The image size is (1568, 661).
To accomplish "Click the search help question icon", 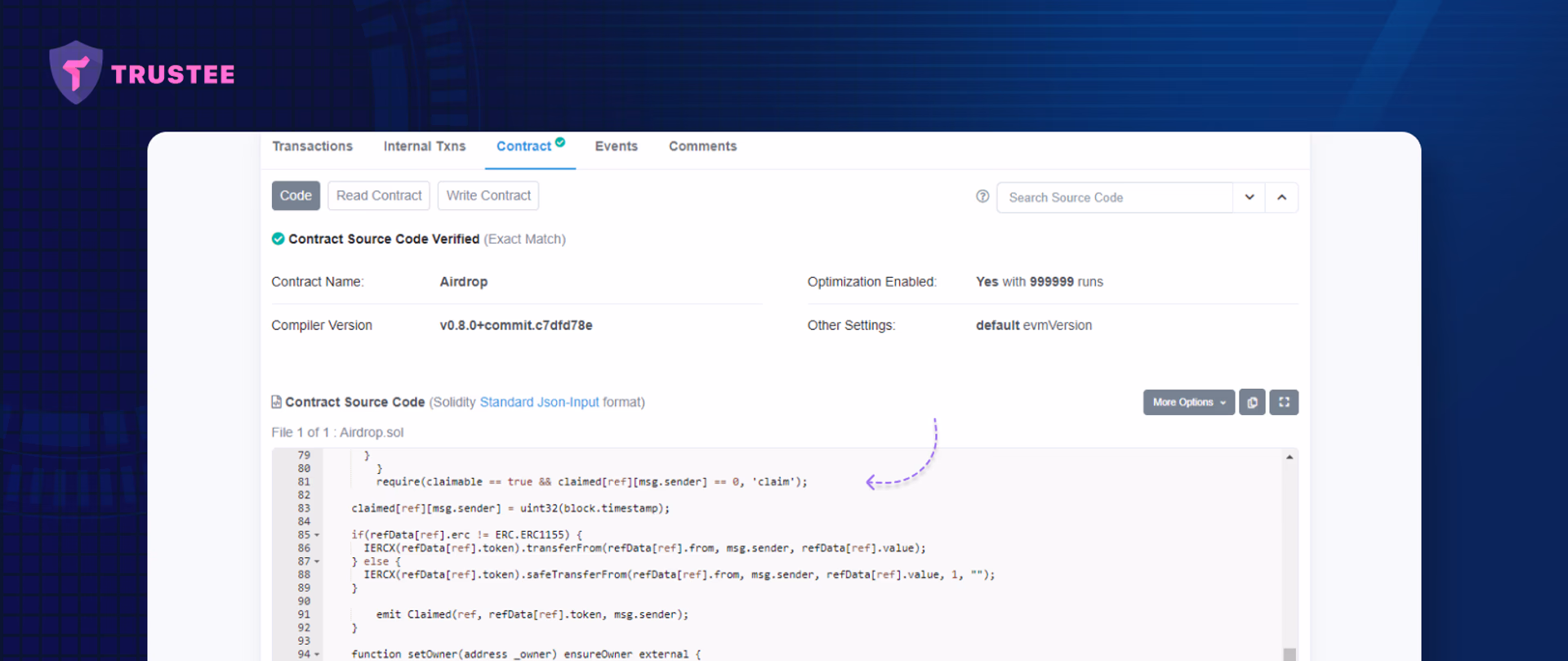I will click(982, 196).
